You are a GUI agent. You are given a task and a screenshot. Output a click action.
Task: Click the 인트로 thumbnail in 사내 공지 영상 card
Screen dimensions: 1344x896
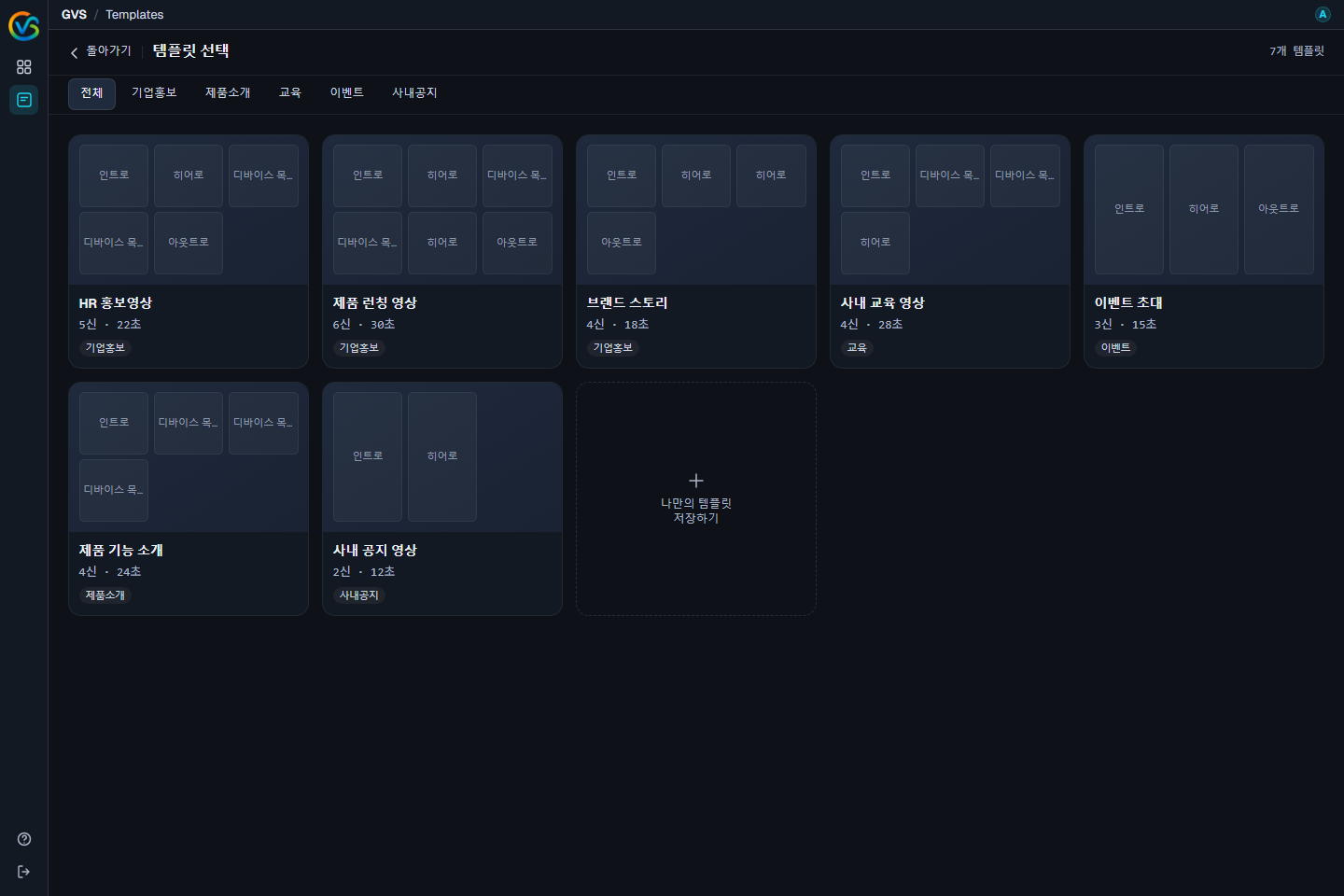(368, 456)
